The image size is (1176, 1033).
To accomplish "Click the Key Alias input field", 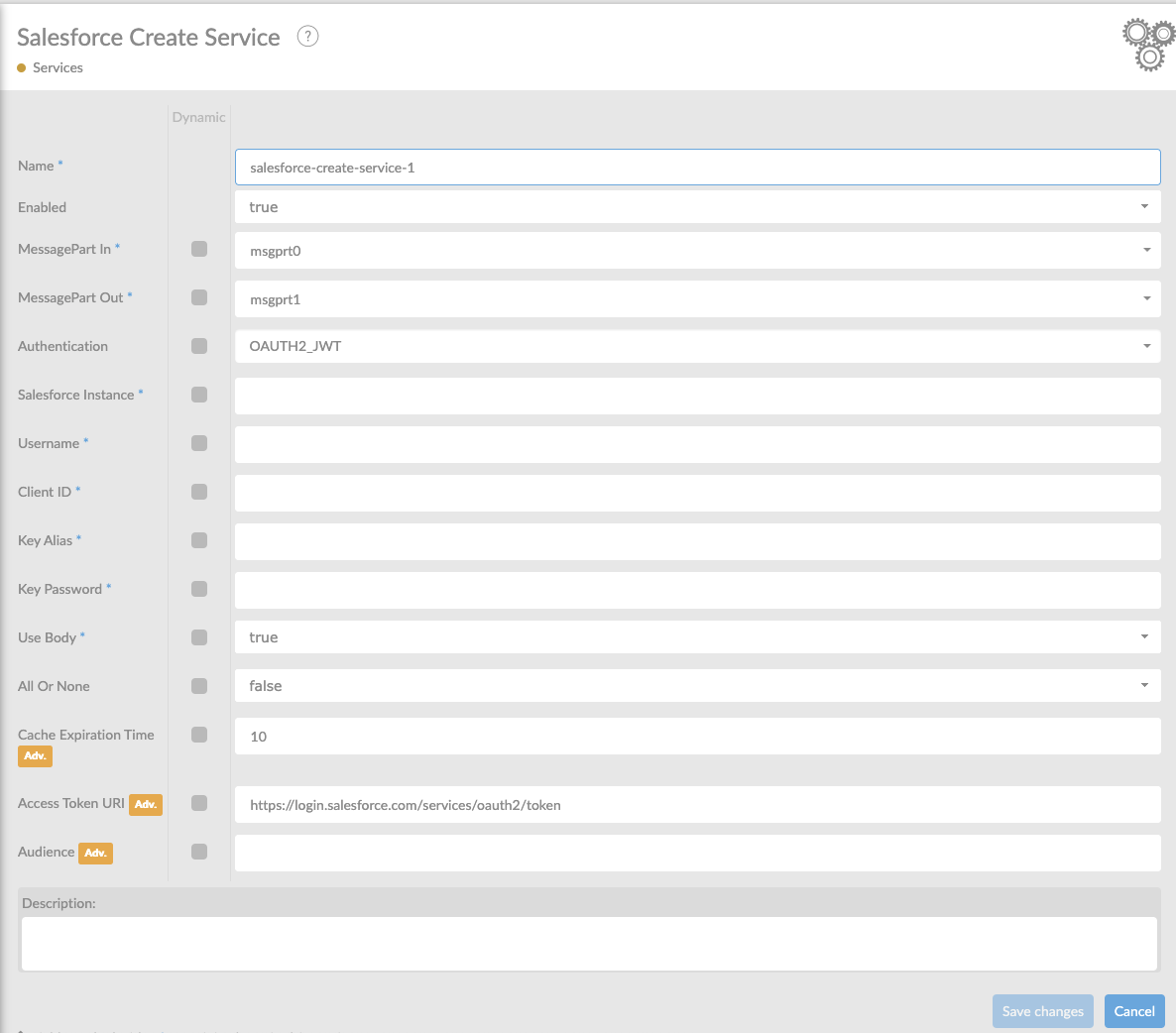I will [697, 542].
